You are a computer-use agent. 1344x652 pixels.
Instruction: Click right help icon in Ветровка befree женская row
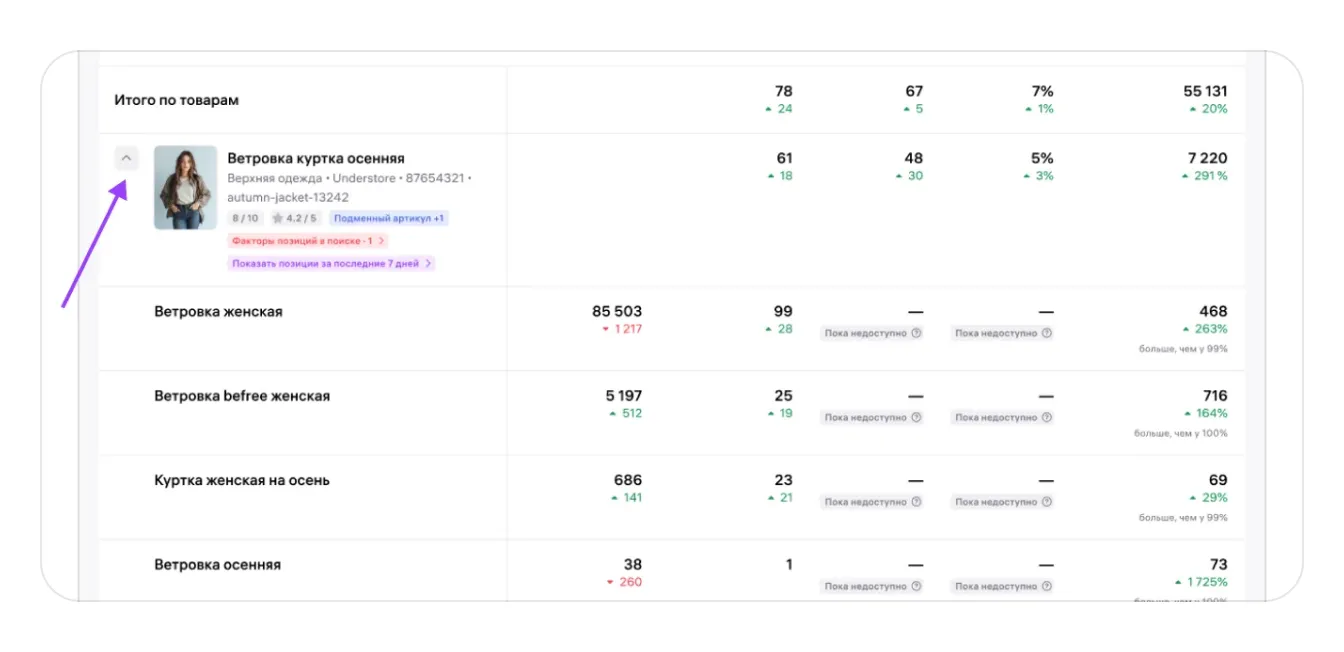pos(1047,418)
